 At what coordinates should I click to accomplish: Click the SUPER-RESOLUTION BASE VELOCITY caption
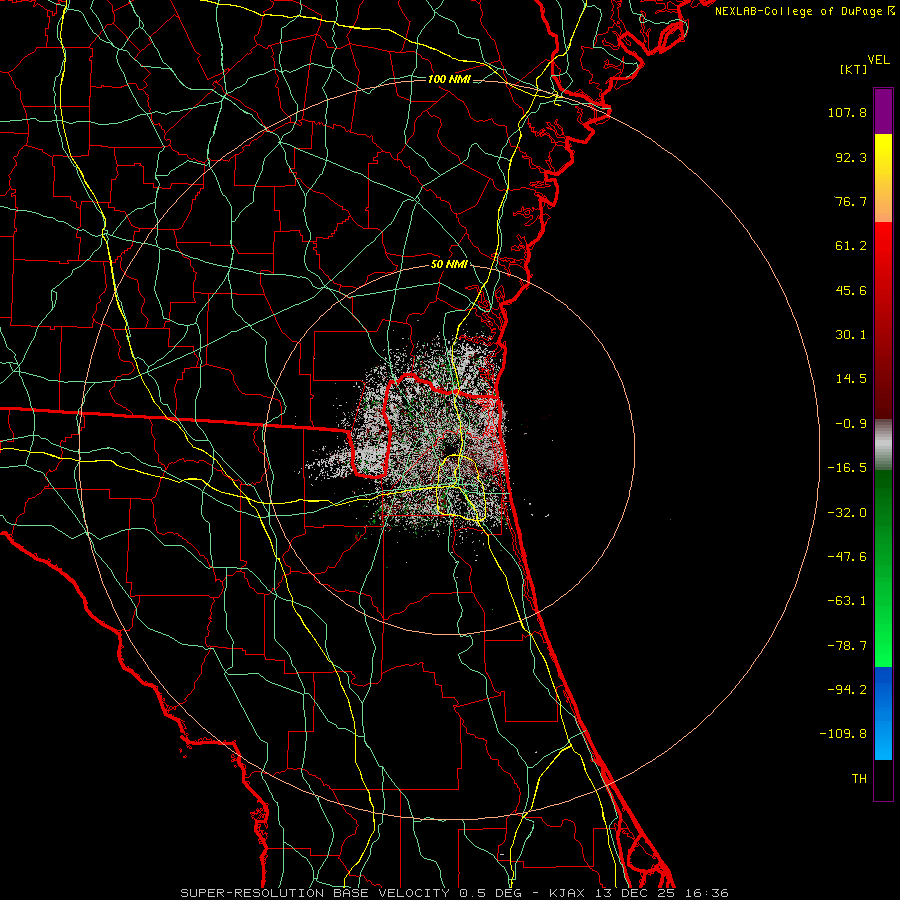click(x=315, y=893)
